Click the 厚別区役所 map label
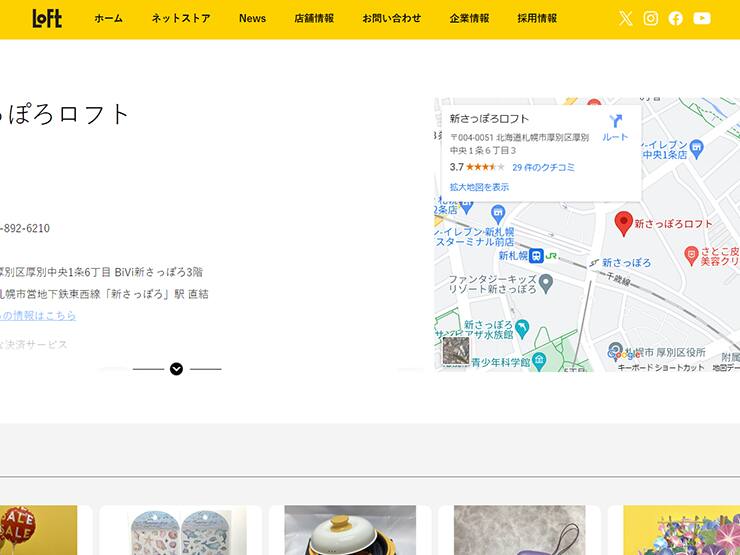The width and height of the screenshot is (740, 555). [x=664, y=353]
